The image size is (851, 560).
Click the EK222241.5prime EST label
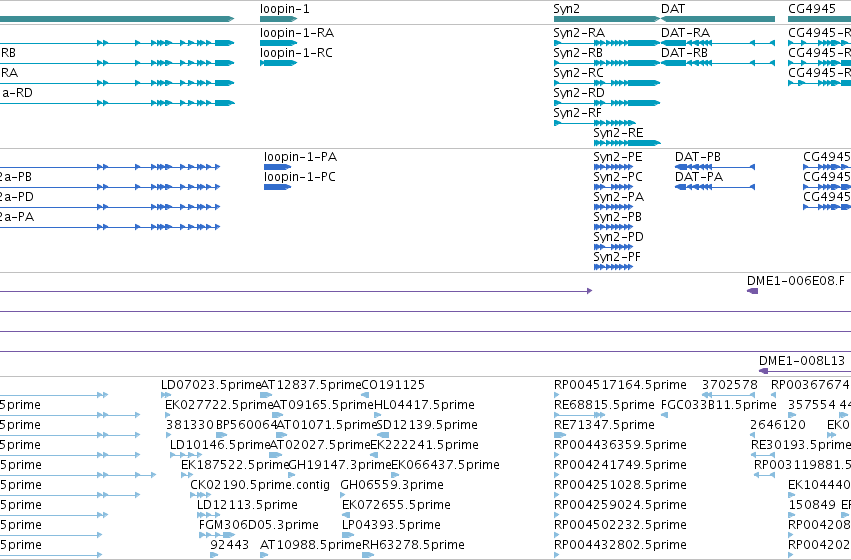pos(424,445)
